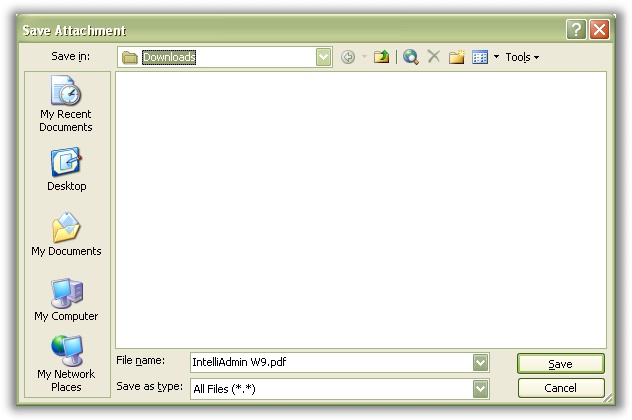Expand the Save in Downloads dropdown
Screen dimensions: 632x420
click(323, 57)
